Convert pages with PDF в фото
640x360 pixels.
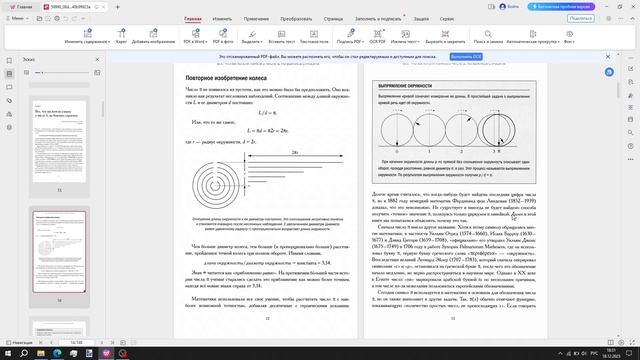pos(223,36)
